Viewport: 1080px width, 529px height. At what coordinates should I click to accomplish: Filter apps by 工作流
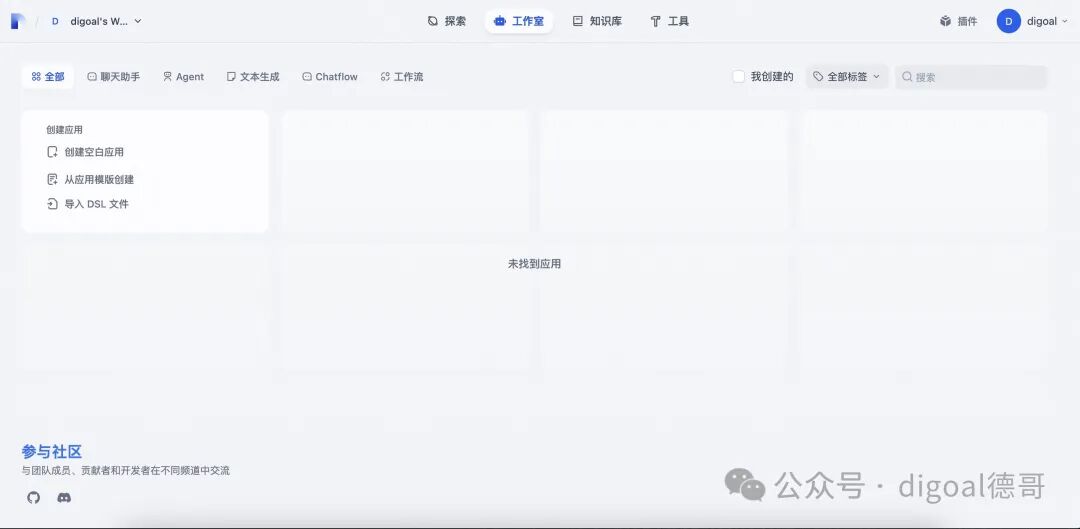(x=402, y=77)
